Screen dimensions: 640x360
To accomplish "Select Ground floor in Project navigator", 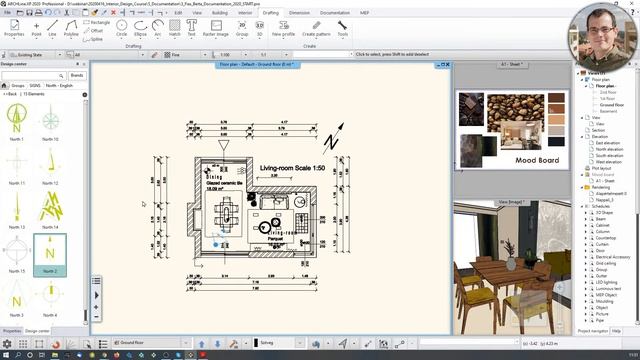I will [x=611, y=105].
